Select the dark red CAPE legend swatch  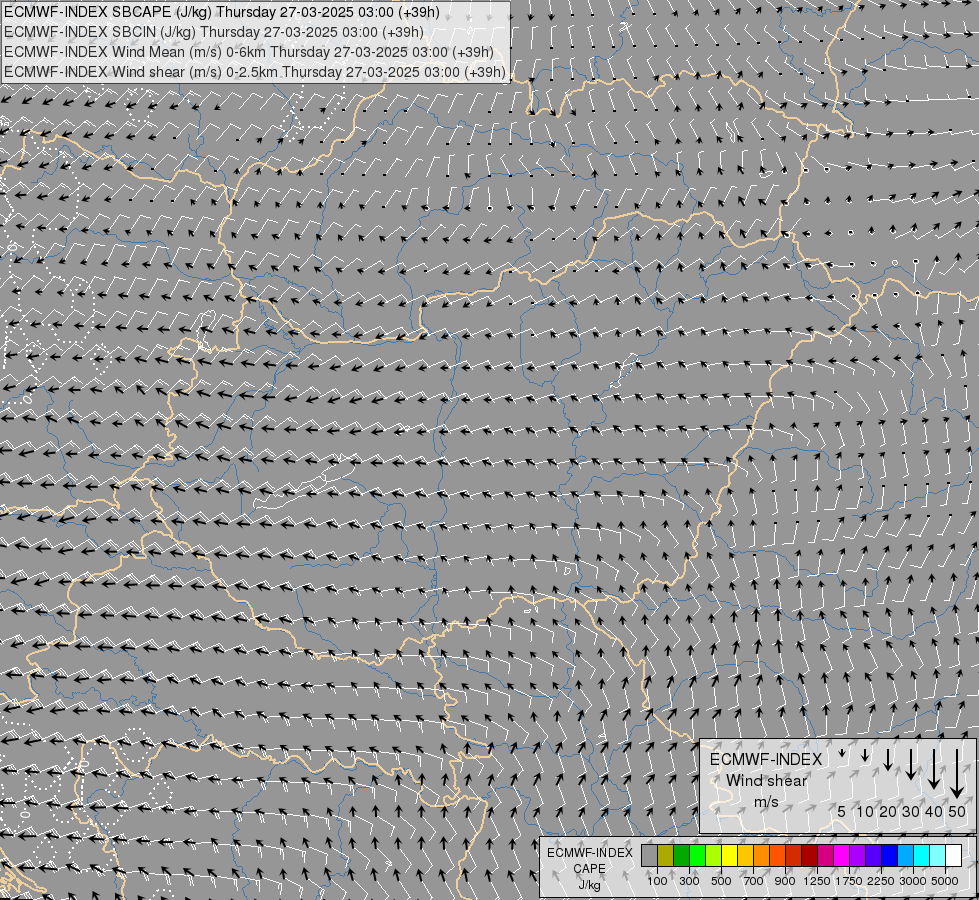[x=810, y=855]
